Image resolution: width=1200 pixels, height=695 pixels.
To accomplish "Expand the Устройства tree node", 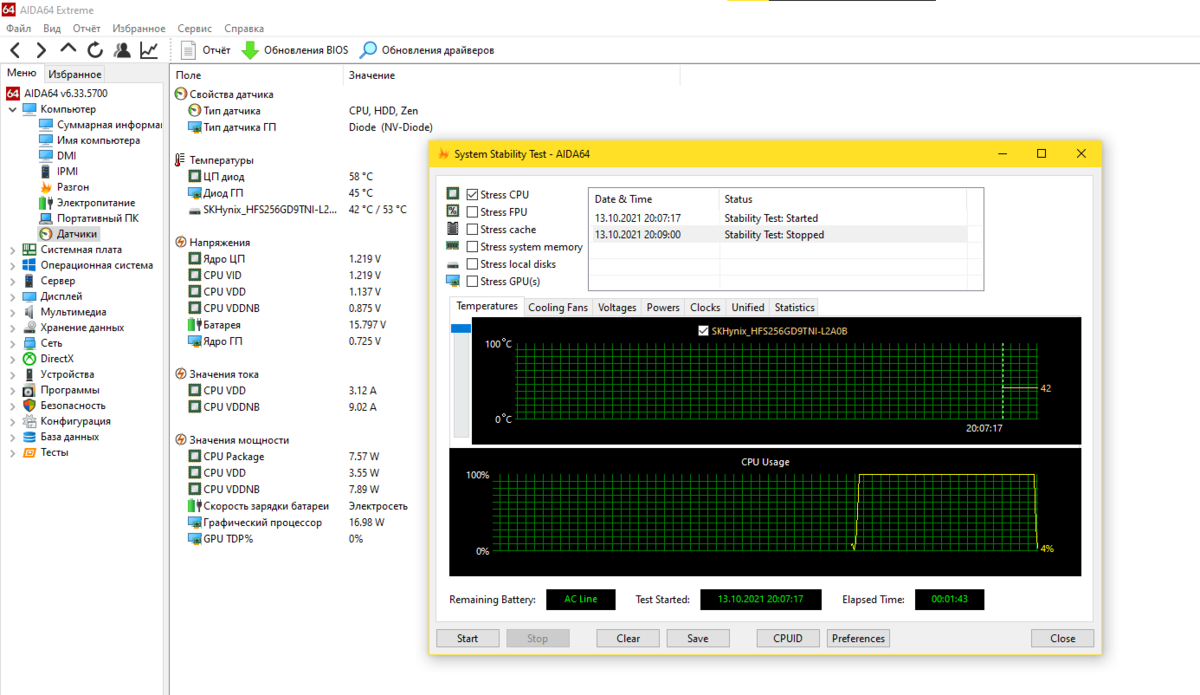I will pos(12,374).
